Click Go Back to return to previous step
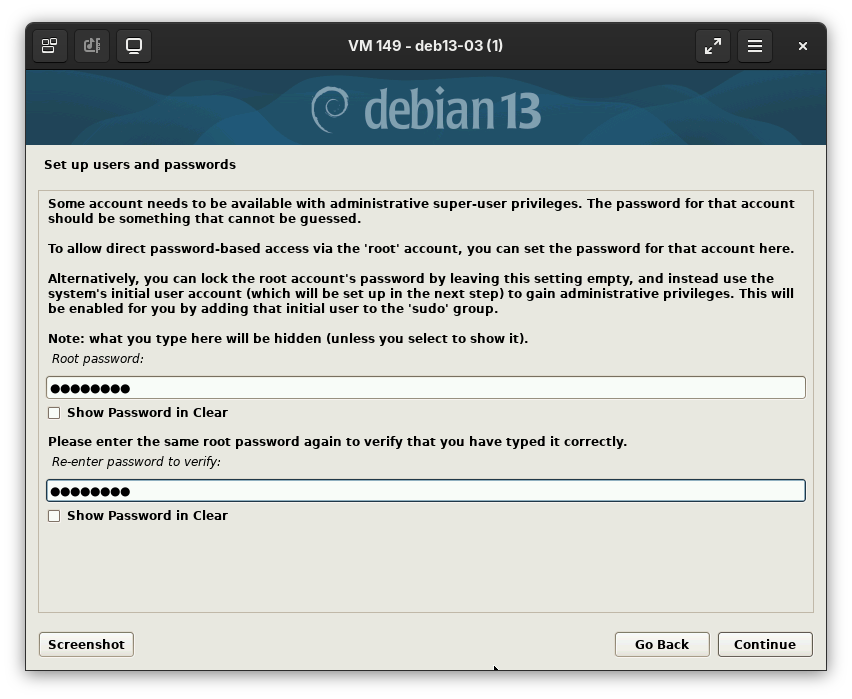Screen dimensions: 852x699 [661, 644]
